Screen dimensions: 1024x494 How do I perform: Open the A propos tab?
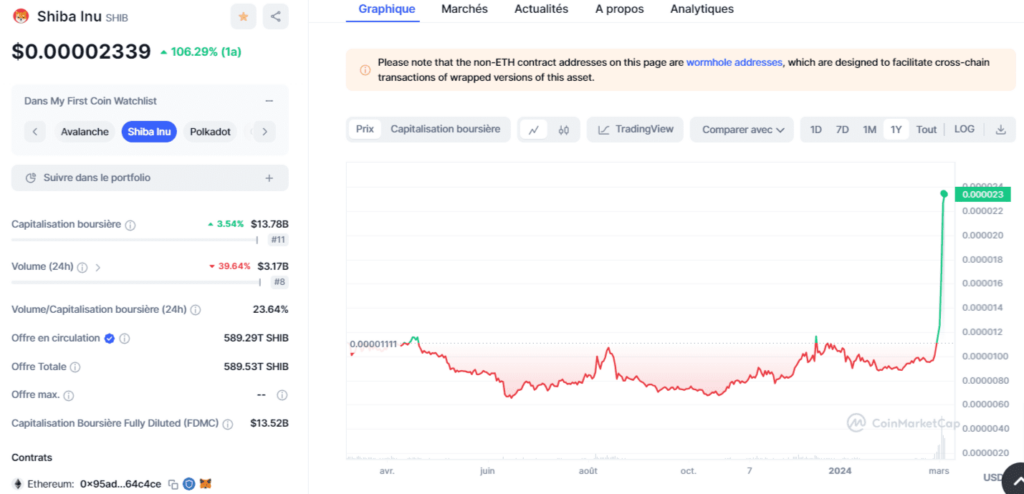(x=619, y=9)
